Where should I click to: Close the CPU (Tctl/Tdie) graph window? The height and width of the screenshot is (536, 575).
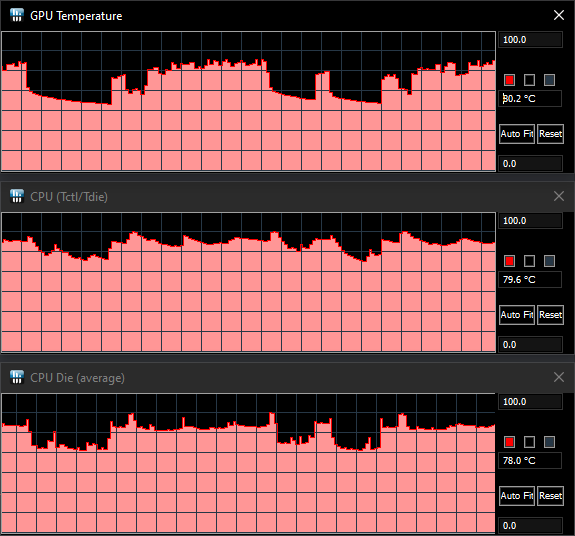559,196
